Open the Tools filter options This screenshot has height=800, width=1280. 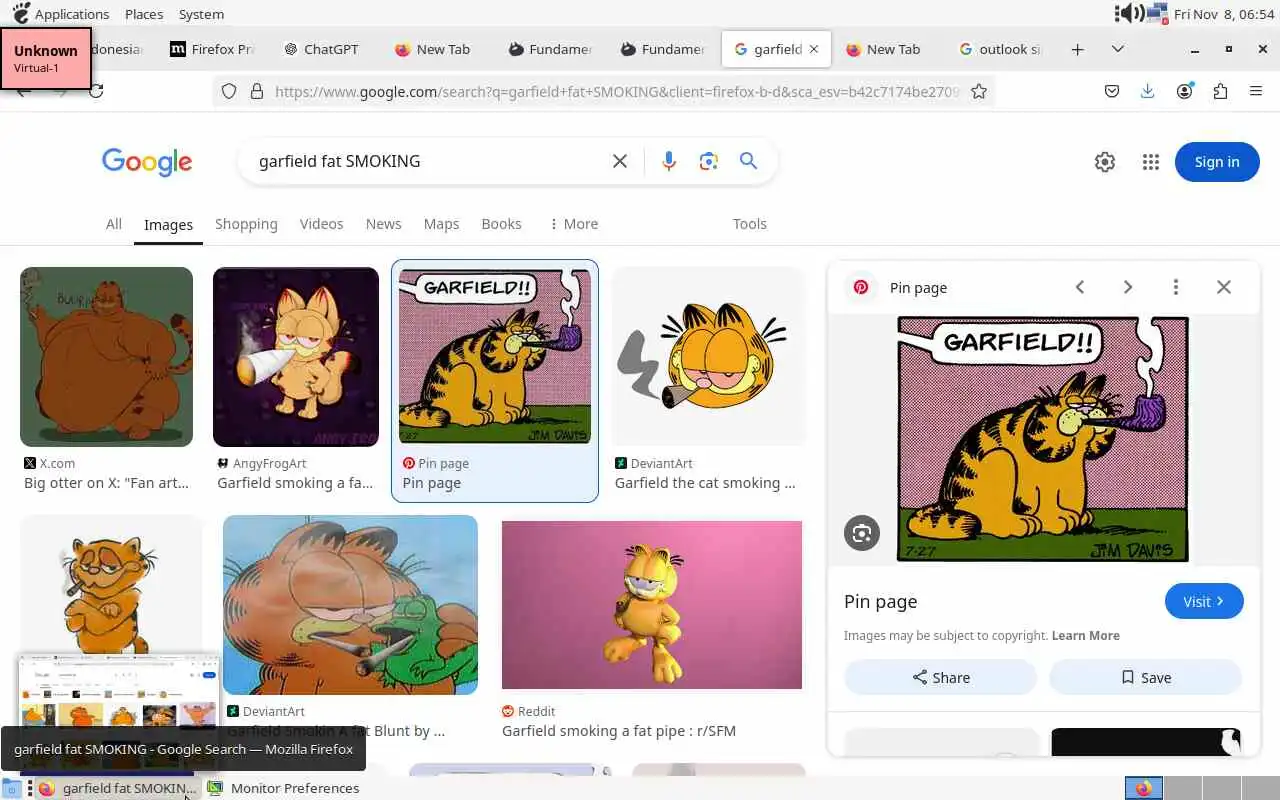pos(749,224)
